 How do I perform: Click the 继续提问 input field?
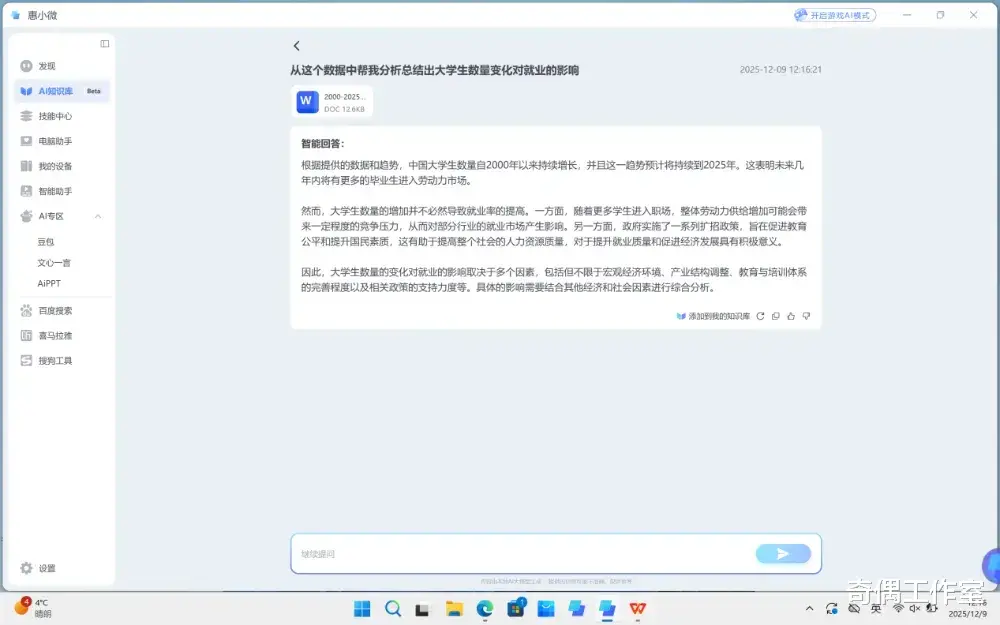click(523, 554)
